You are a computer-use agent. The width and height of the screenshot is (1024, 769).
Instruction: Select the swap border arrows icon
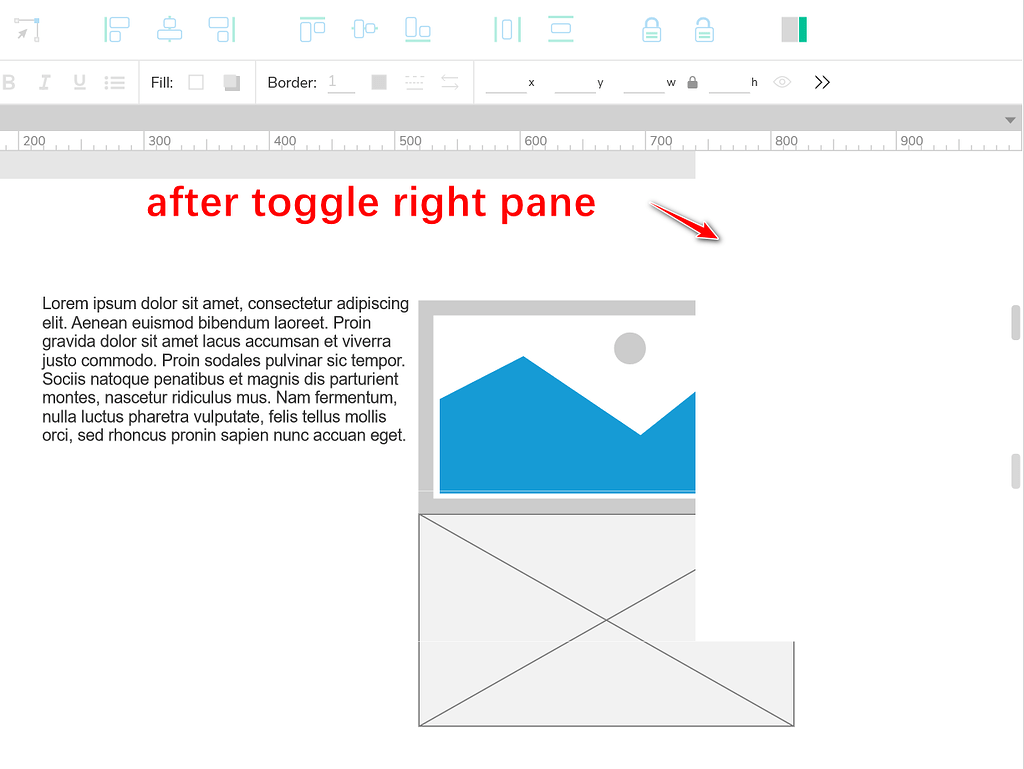[x=449, y=82]
